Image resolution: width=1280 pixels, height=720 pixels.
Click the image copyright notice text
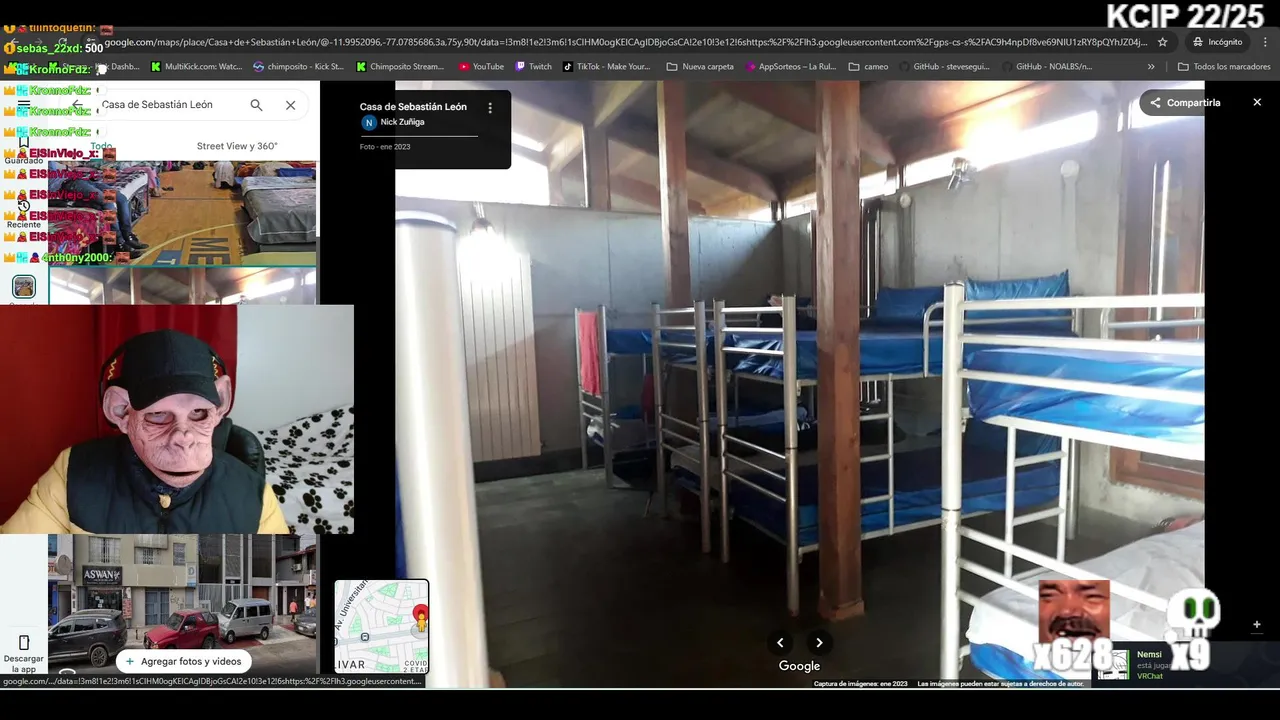[x=1000, y=684]
